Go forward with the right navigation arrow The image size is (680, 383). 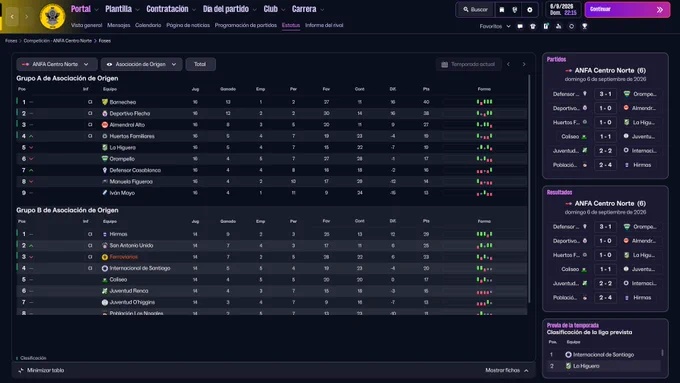tap(26, 16)
